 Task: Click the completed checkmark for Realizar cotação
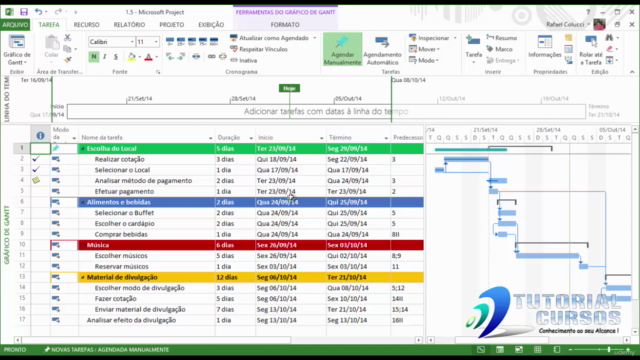[36, 159]
